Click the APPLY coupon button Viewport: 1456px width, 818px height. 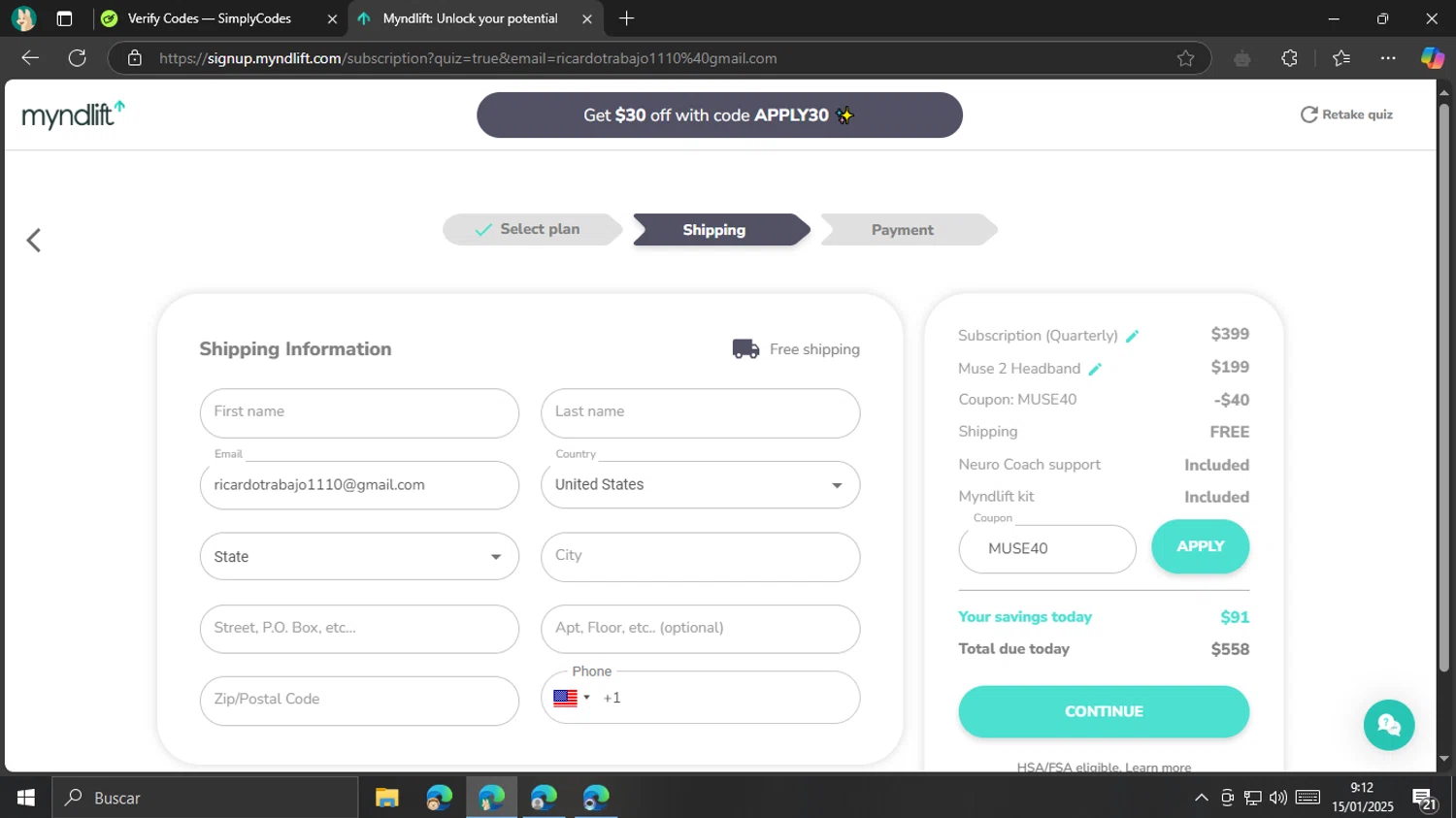(x=1200, y=546)
